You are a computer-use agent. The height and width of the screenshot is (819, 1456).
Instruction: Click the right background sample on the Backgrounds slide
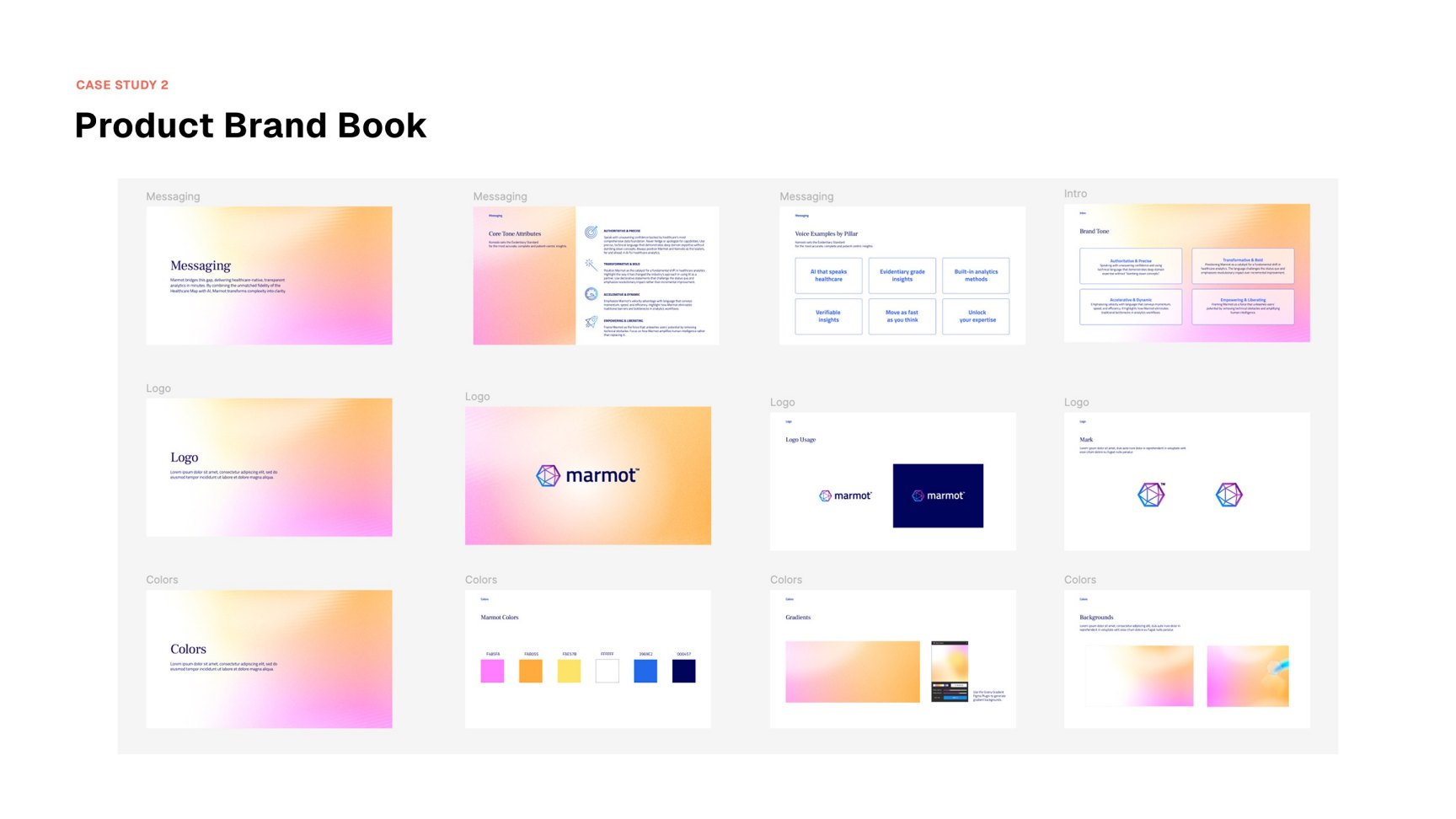[x=1248, y=676]
